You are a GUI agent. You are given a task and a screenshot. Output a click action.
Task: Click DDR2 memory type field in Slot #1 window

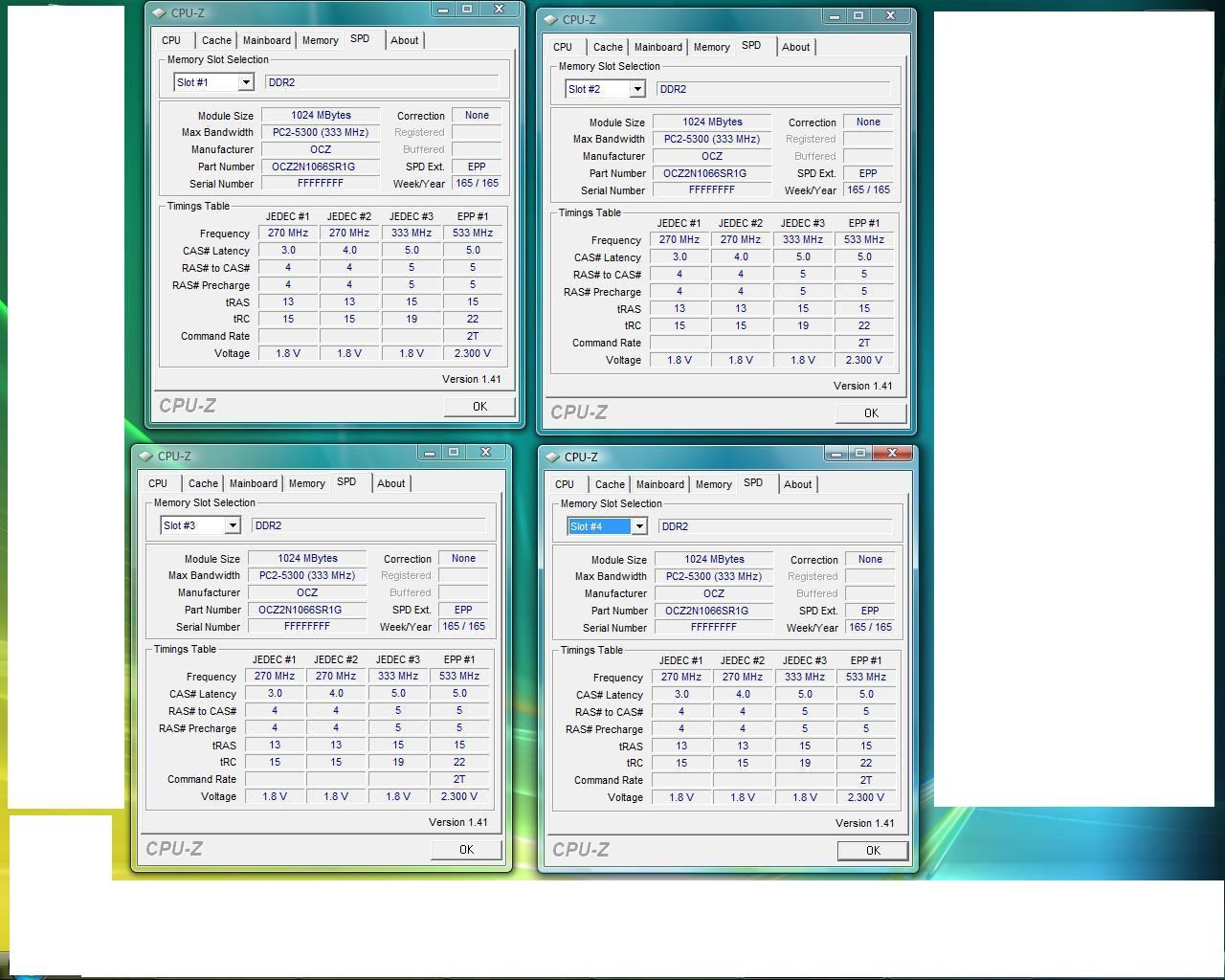pos(382,82)
